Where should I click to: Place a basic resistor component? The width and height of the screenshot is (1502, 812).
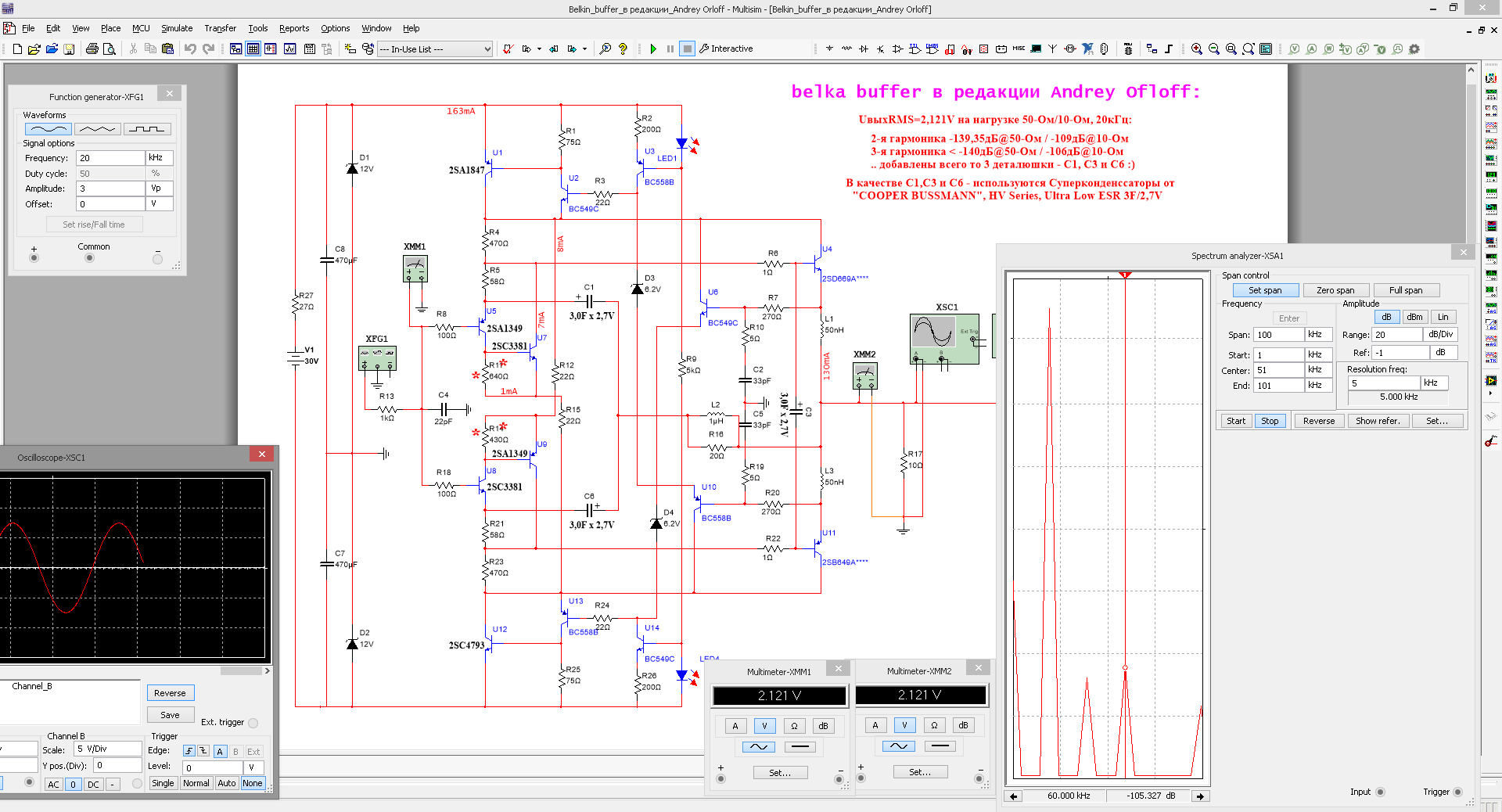pos(846,49)
